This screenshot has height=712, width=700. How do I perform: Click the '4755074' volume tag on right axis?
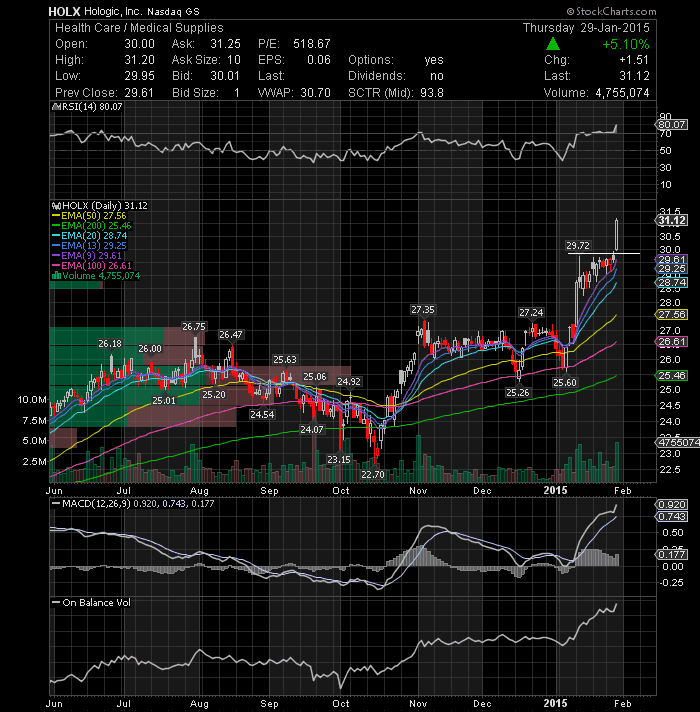click(678, 442)
